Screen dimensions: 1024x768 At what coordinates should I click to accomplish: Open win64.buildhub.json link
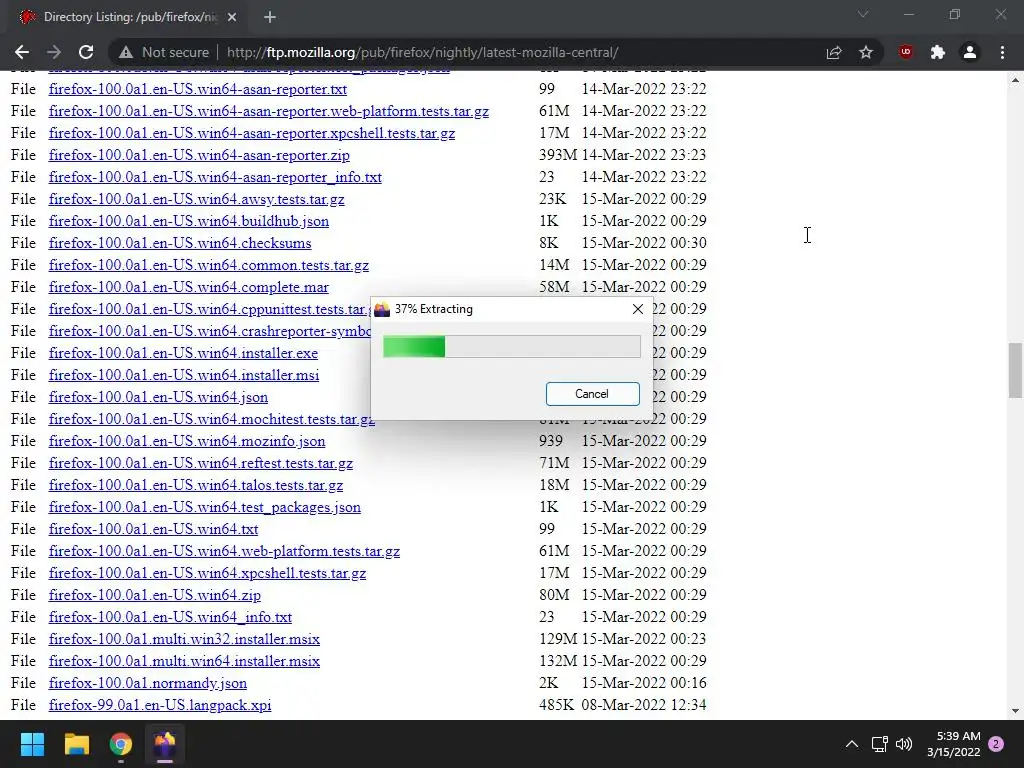pyautogui.click(x=189, y=221)
